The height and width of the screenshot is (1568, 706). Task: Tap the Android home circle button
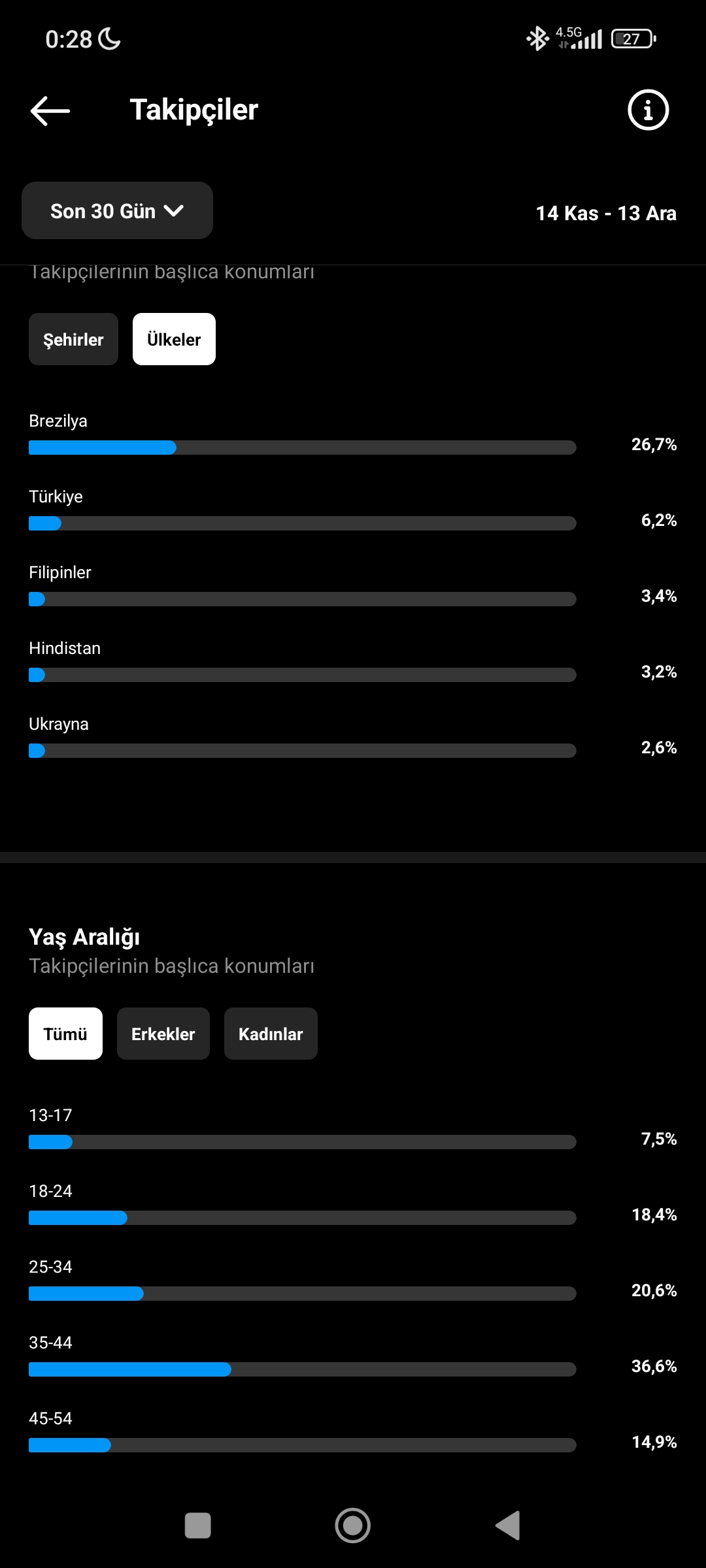pos(352,1526)
